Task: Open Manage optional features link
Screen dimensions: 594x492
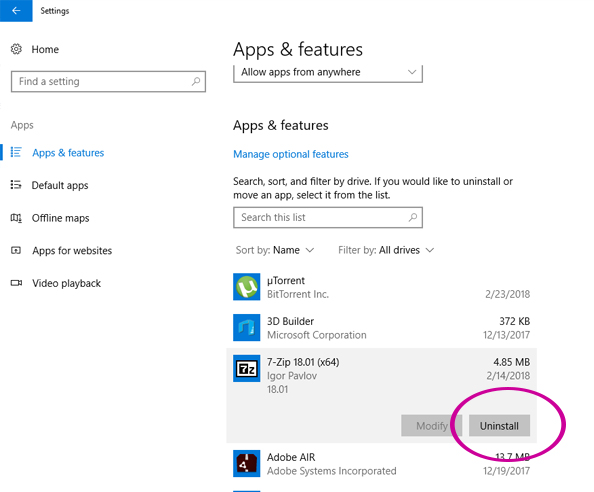Action: pyautogui.click(x=291, y=154)
